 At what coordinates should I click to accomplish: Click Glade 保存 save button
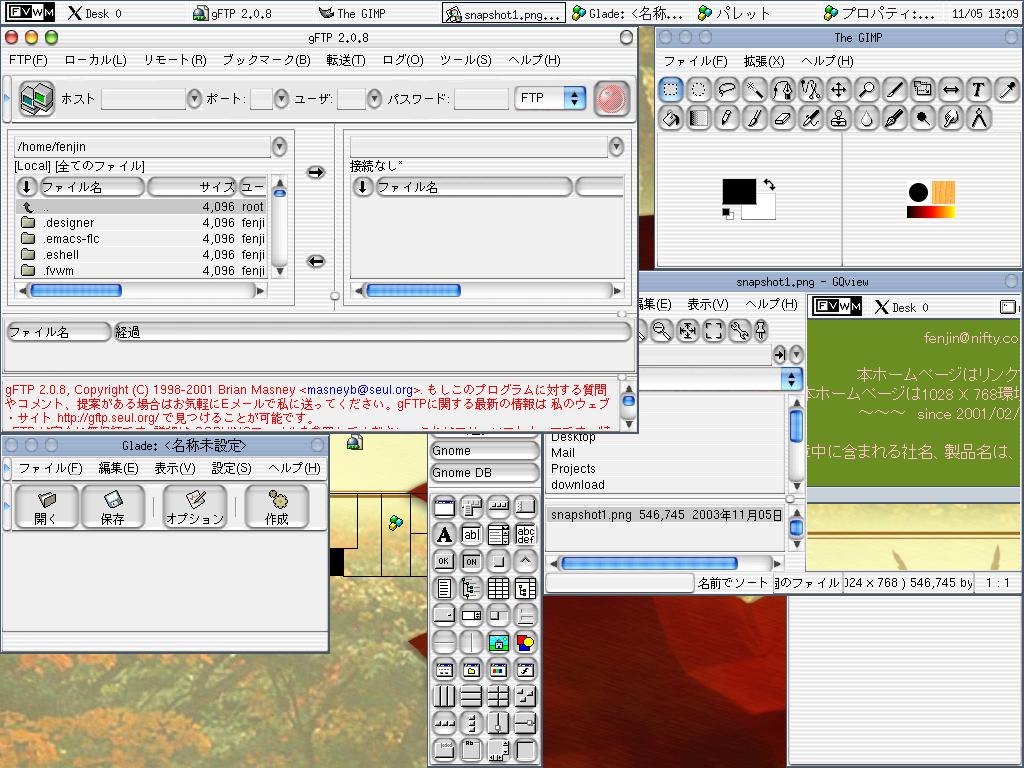[112, 507]
